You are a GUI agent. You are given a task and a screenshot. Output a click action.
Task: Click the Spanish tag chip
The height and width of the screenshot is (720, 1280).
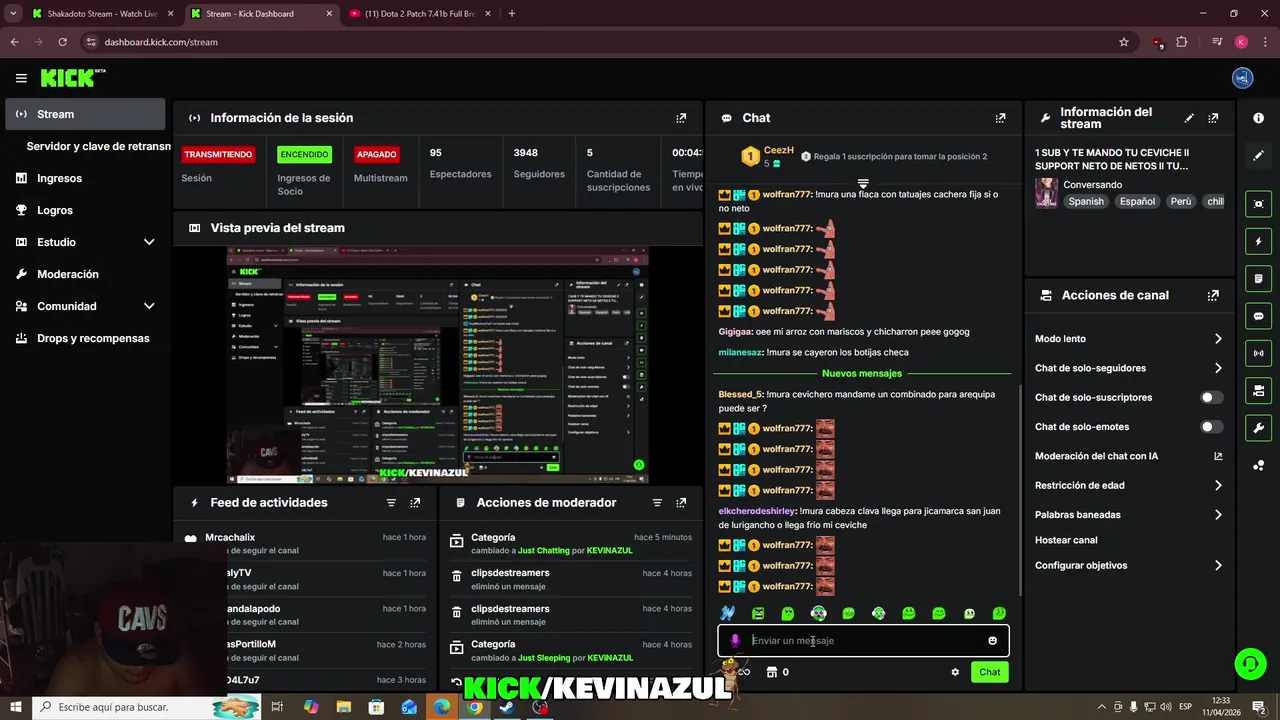point(1086,201)
